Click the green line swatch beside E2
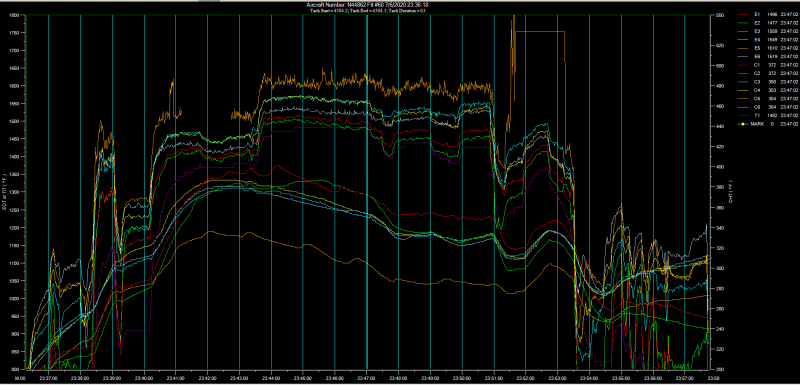Screen dimensions: 800x385 [x=743, y=23]
